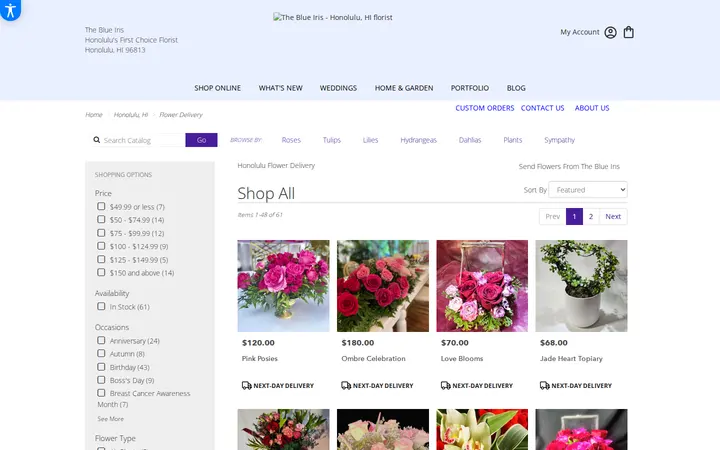The image size is (720, 450).
Task: Browse by Plants
Action: [512, 140]
